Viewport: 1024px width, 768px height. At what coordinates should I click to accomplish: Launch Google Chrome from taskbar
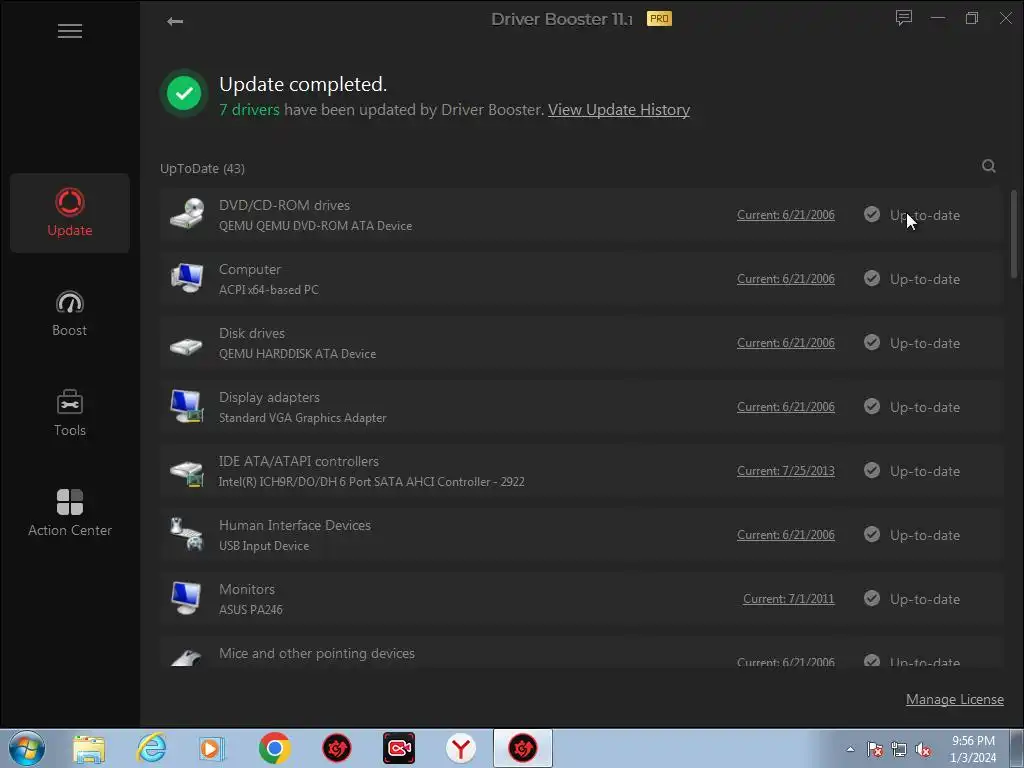tap(274, 748)
